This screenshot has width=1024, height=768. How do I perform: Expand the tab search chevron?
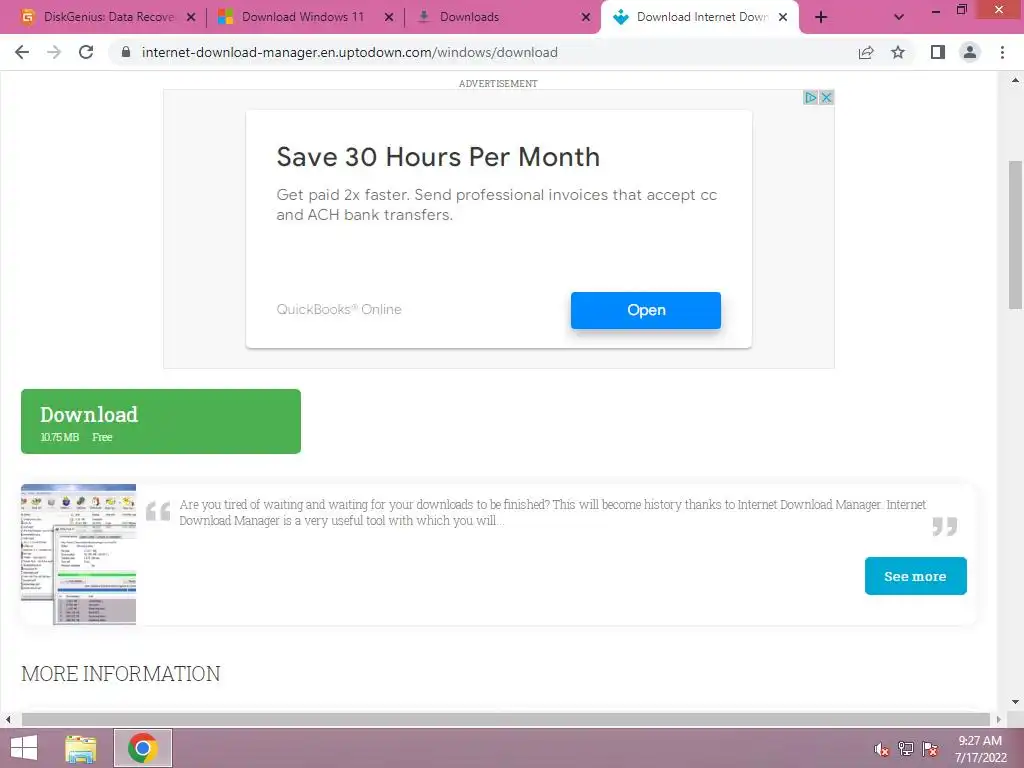point(899,17)
